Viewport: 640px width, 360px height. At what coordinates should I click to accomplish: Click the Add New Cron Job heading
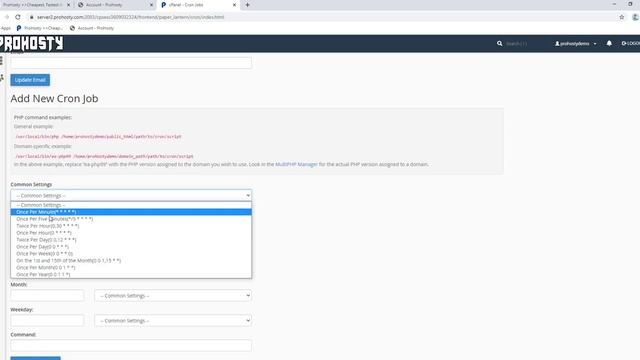54,98
